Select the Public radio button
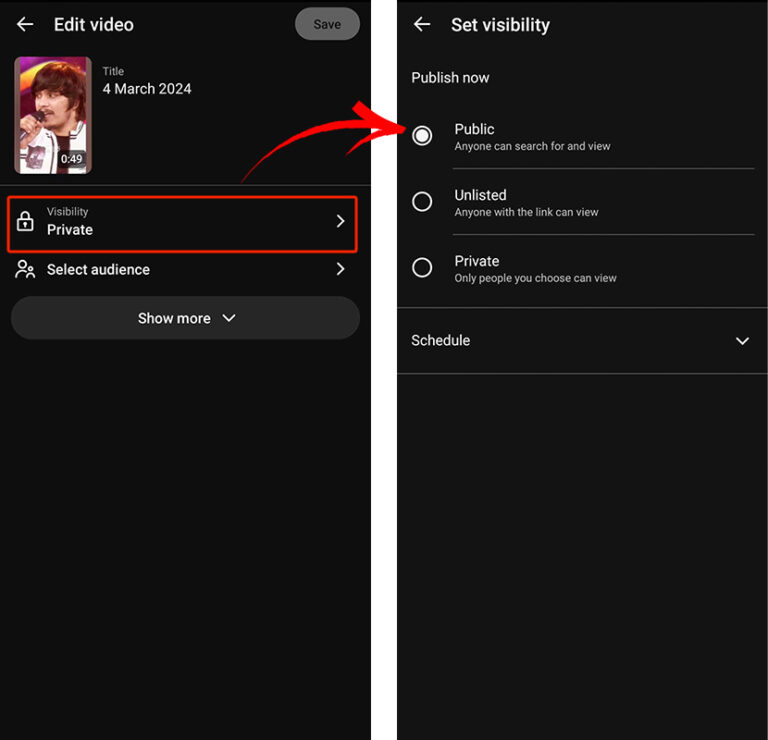 click(x=422, y=136)
